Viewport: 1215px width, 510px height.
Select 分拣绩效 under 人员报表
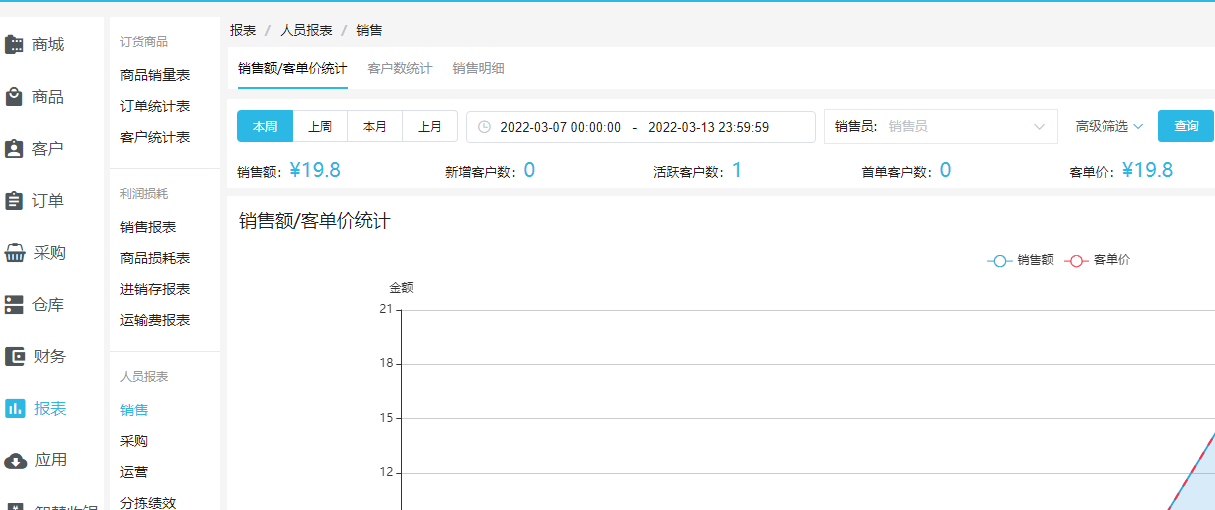(x=148, y=503)
